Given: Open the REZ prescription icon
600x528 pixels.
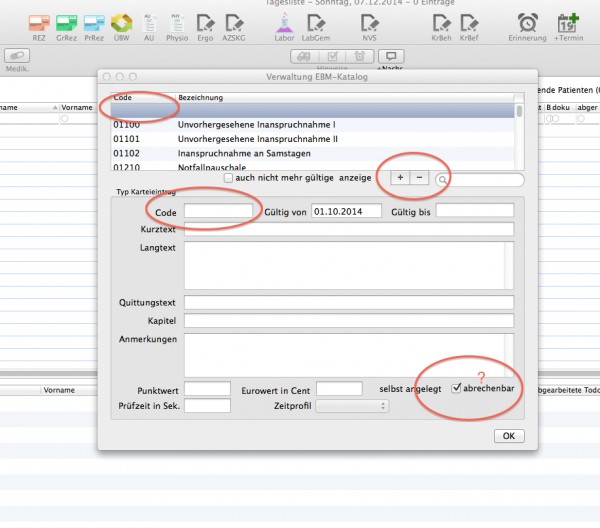Looking at the screenshot, I should tap(39, 24).
